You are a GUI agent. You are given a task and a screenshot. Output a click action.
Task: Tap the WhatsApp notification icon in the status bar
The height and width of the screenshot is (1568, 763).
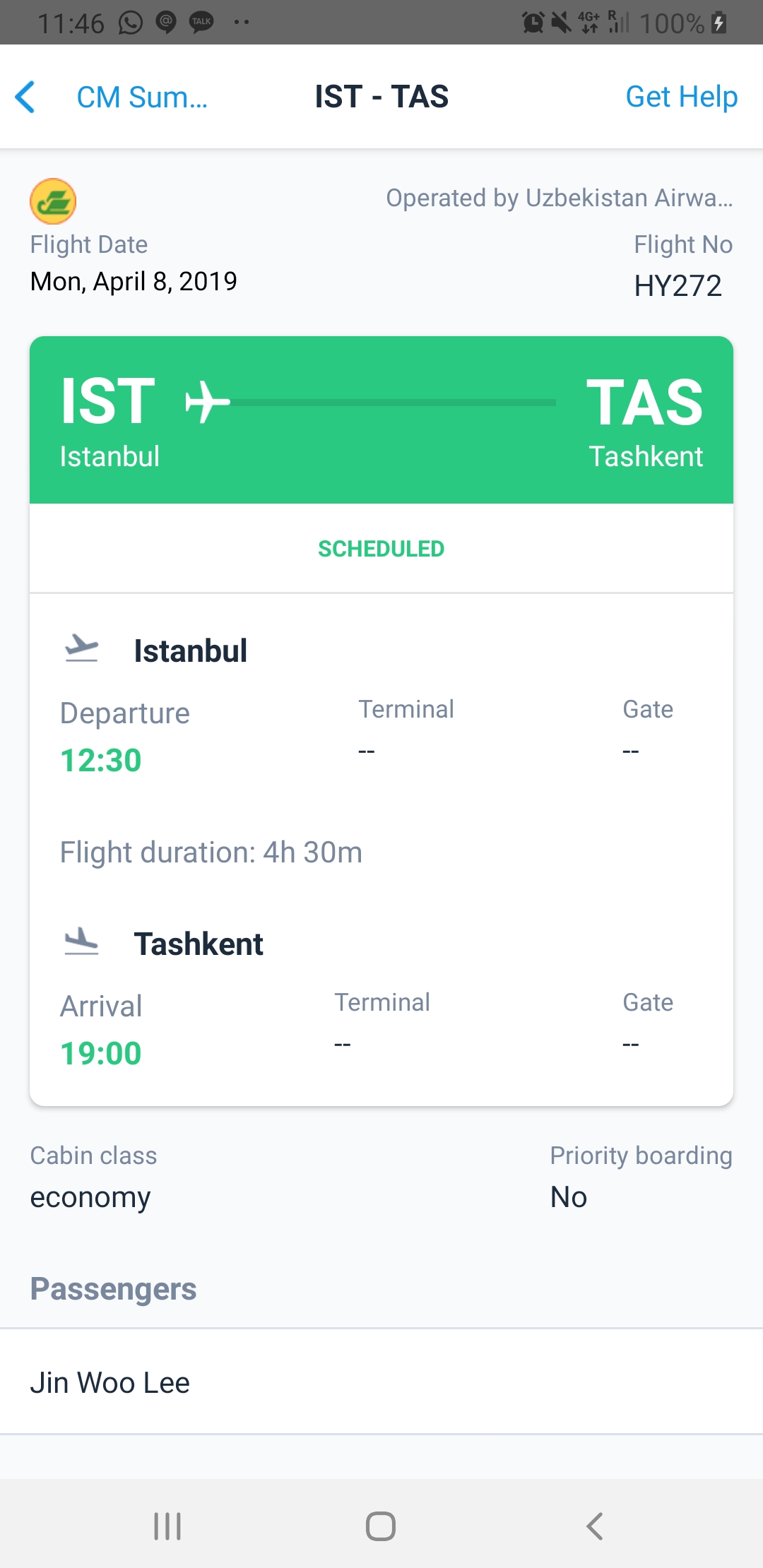pyautogui.click(x=131, y=23)
